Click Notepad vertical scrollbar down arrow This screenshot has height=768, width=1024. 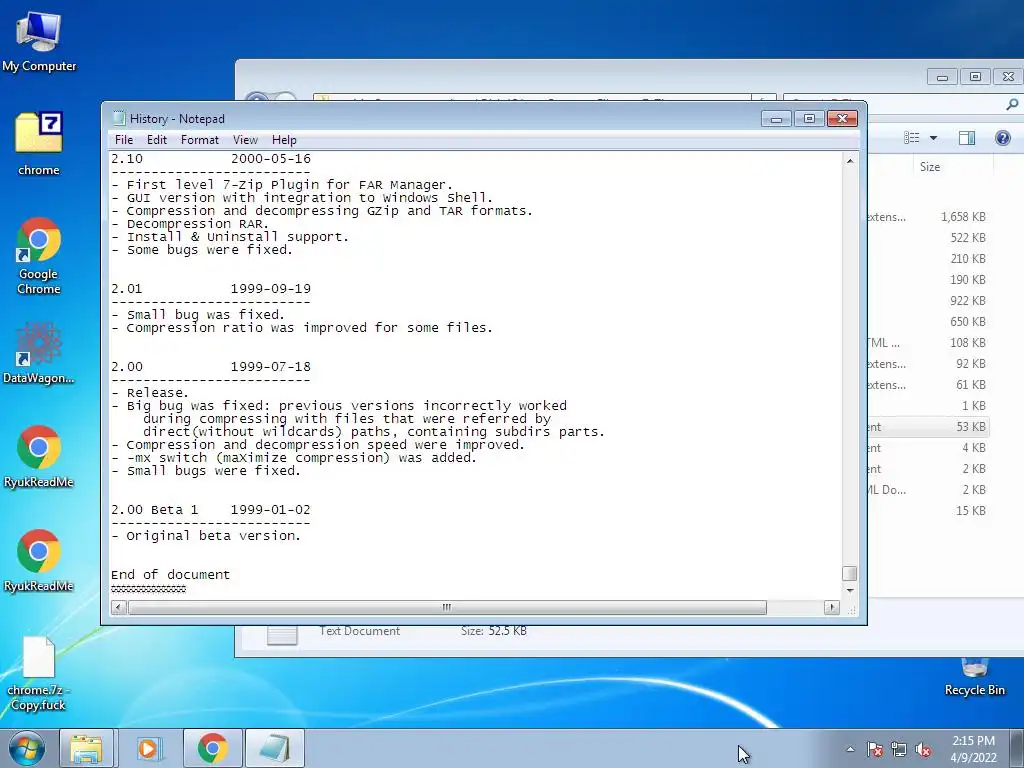(x=850, y=590)
